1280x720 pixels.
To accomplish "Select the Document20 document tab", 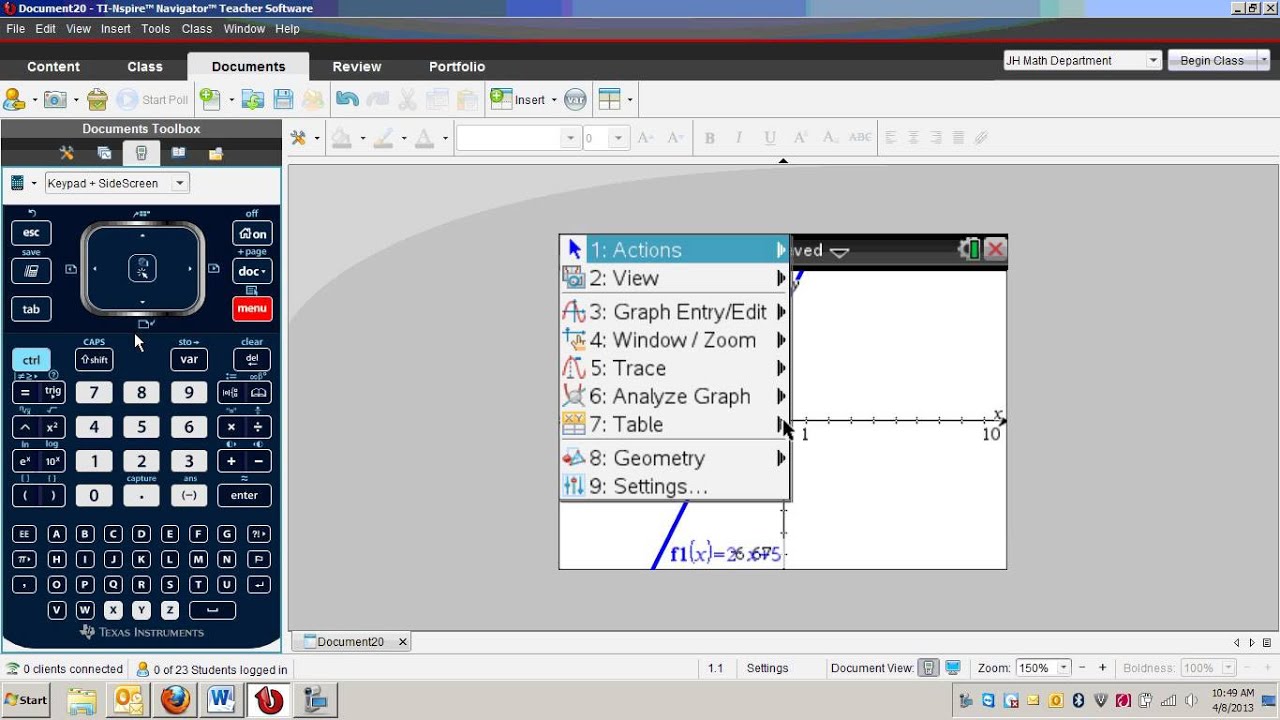I will (x=350, y=642).
